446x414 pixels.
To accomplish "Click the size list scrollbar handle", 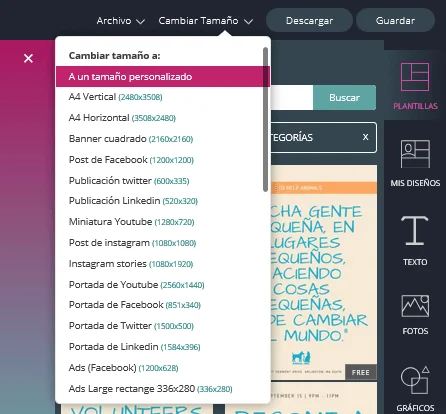I will [265, 119].
